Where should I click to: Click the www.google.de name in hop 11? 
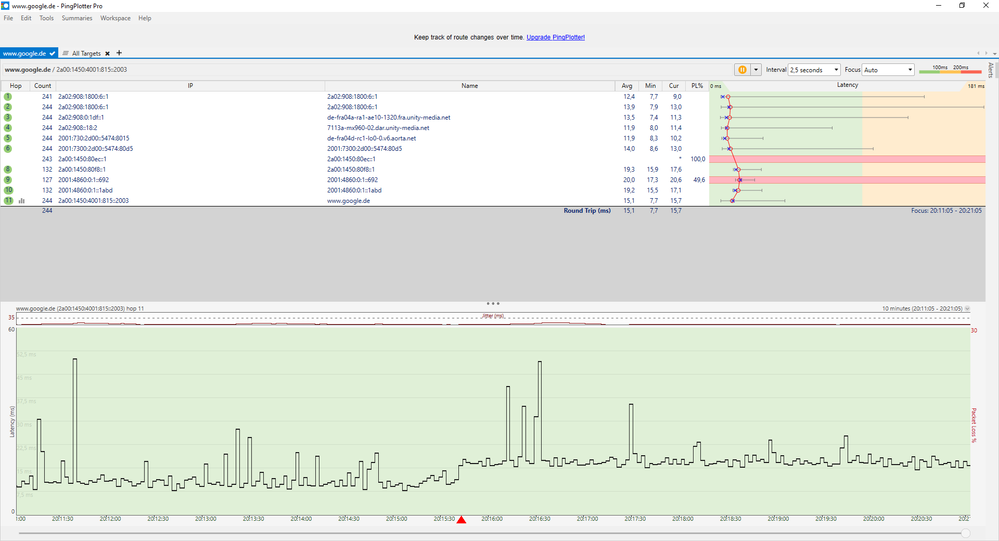coord(349,201)
